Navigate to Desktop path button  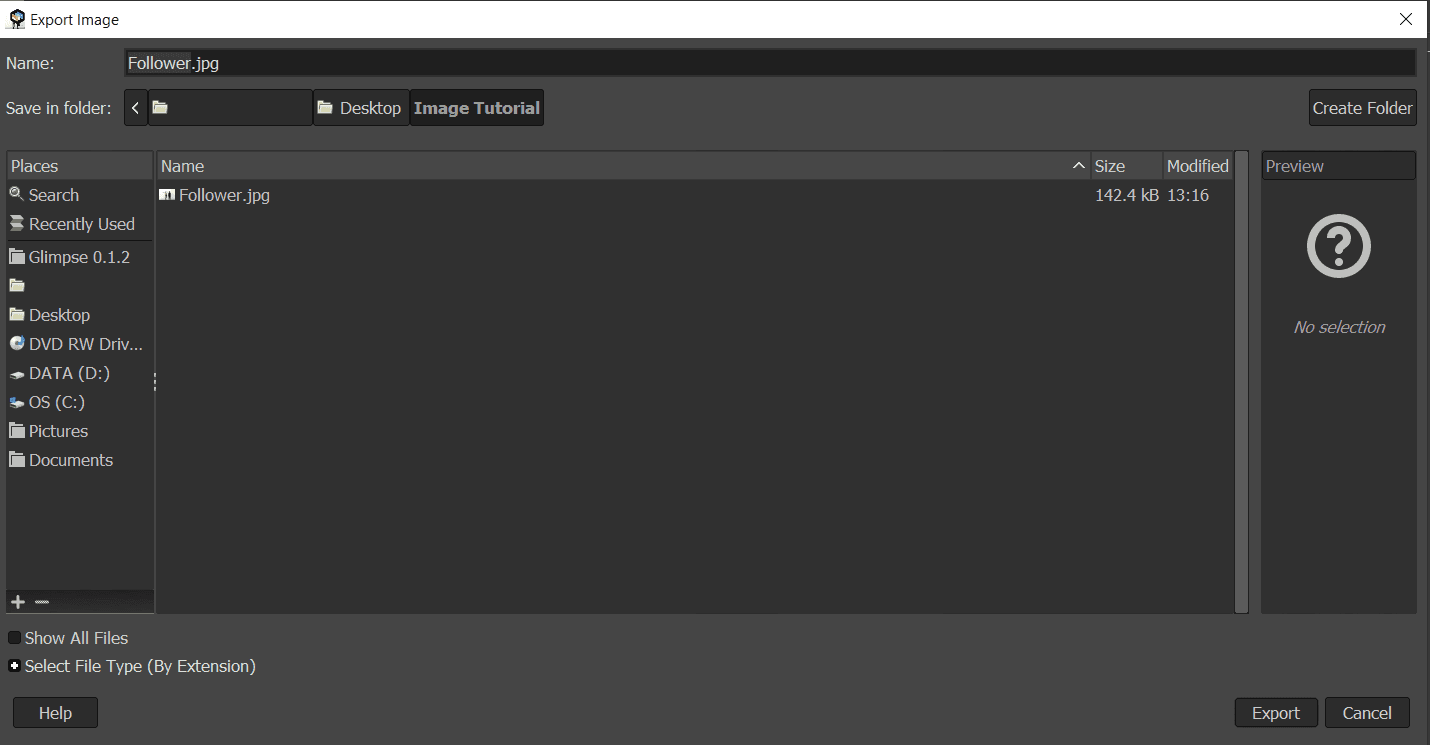point(361,108)
